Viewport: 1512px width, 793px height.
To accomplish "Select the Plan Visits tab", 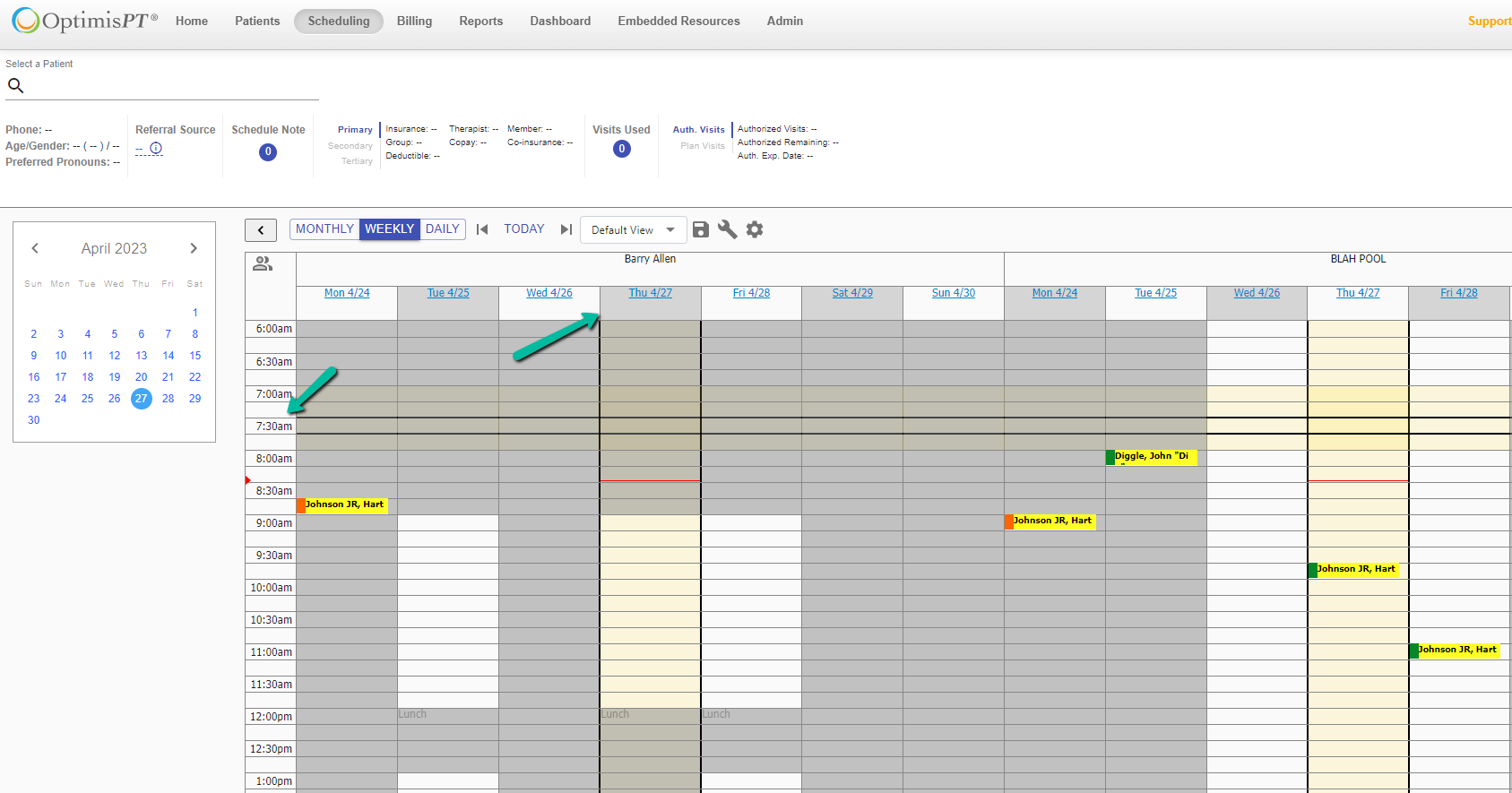I will (703, 146).
